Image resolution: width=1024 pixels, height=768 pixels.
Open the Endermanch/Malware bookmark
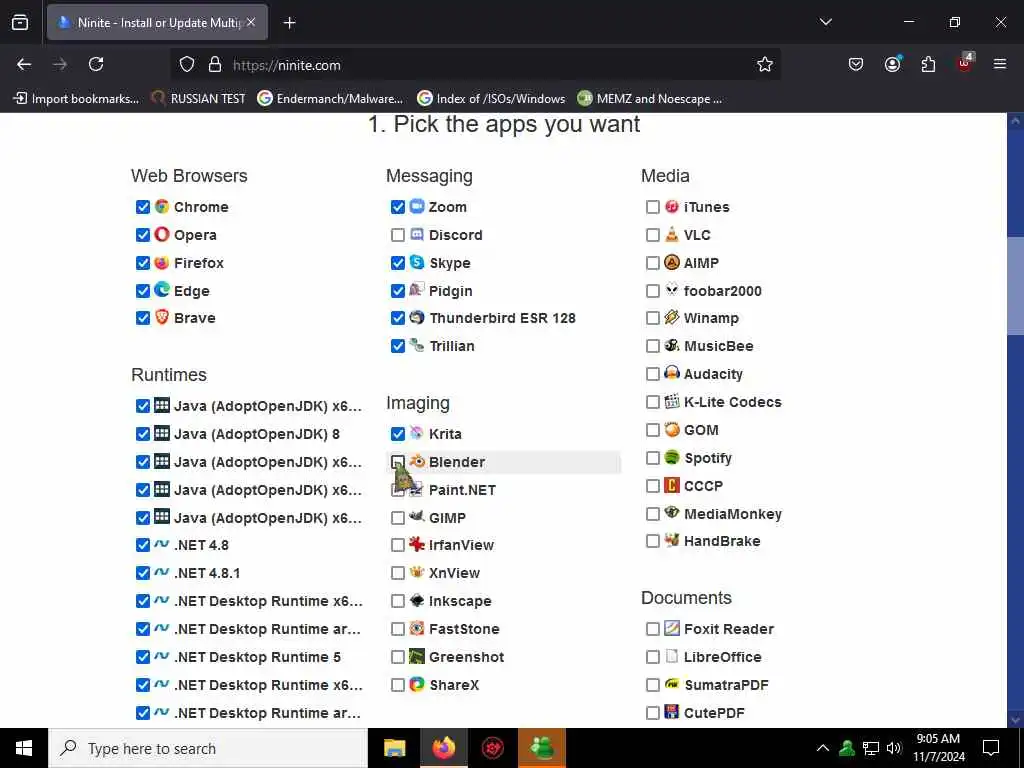[330, 99]
